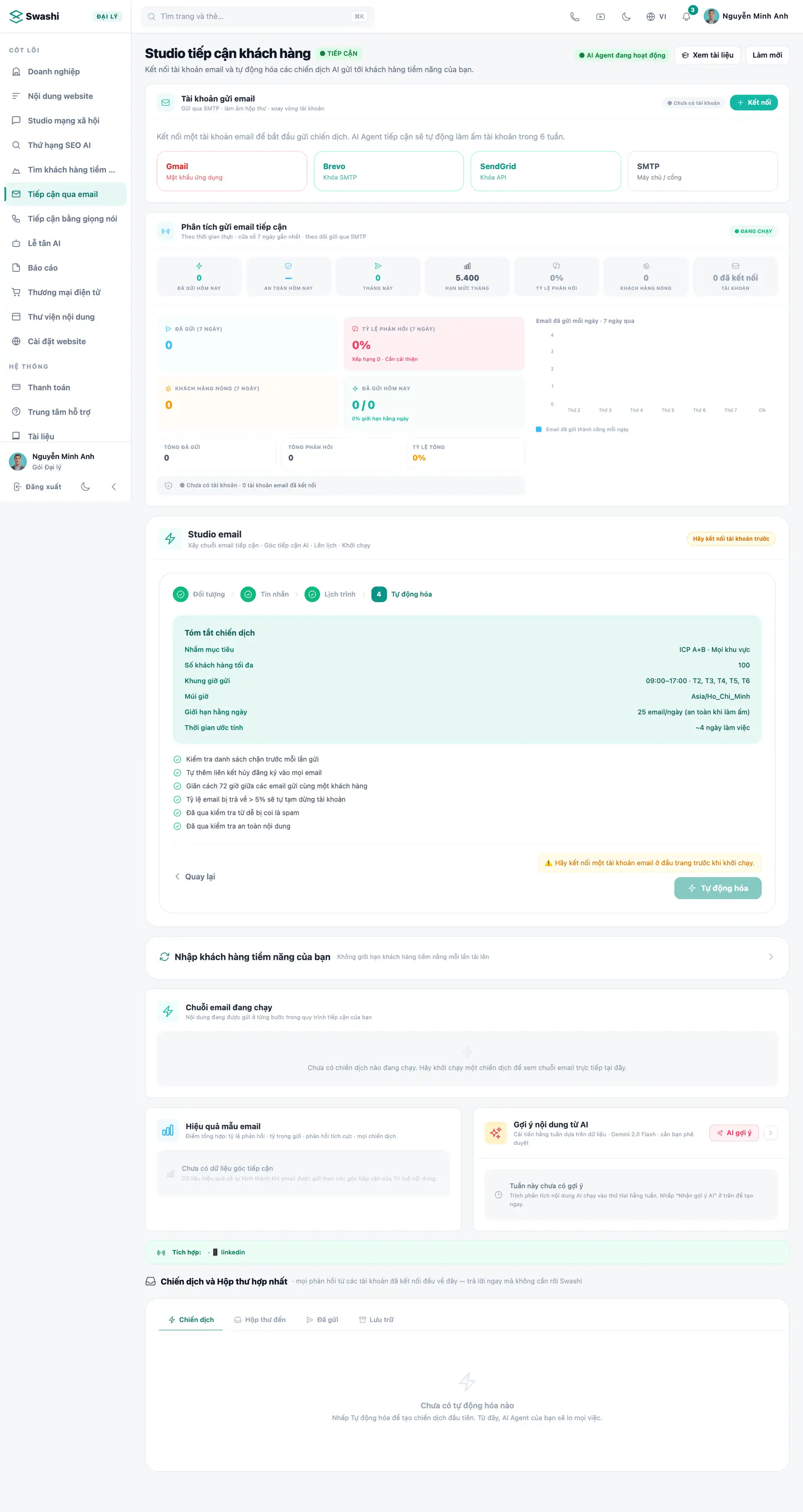Toggle the sidebar moon theme switch

pyautogui.click(x=86, y=487)
